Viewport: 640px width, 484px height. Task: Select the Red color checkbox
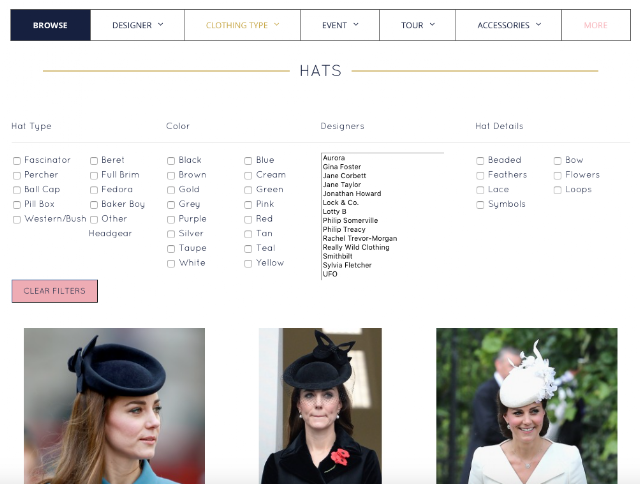pos(248,220)
